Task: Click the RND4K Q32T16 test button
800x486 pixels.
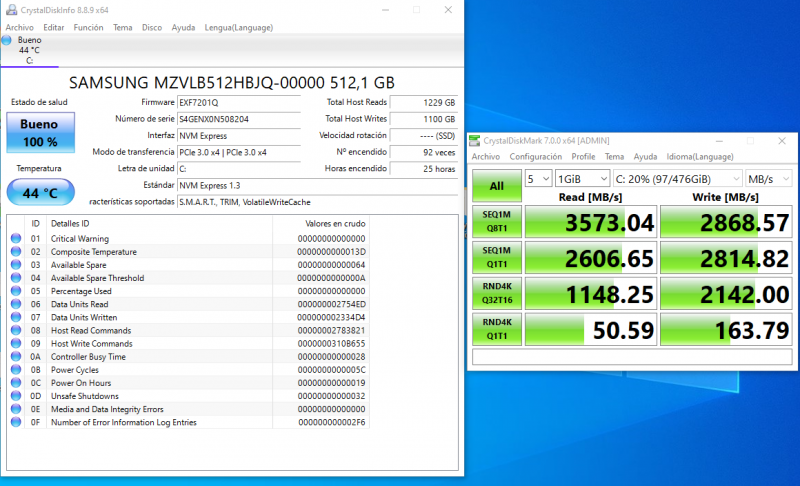Action: coord(496,292)
